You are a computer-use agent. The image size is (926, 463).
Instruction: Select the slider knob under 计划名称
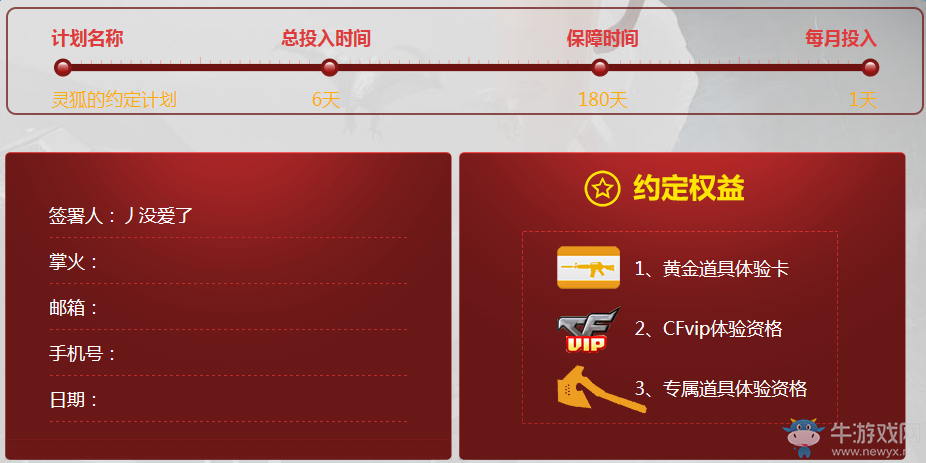click(x=63, y=67)
